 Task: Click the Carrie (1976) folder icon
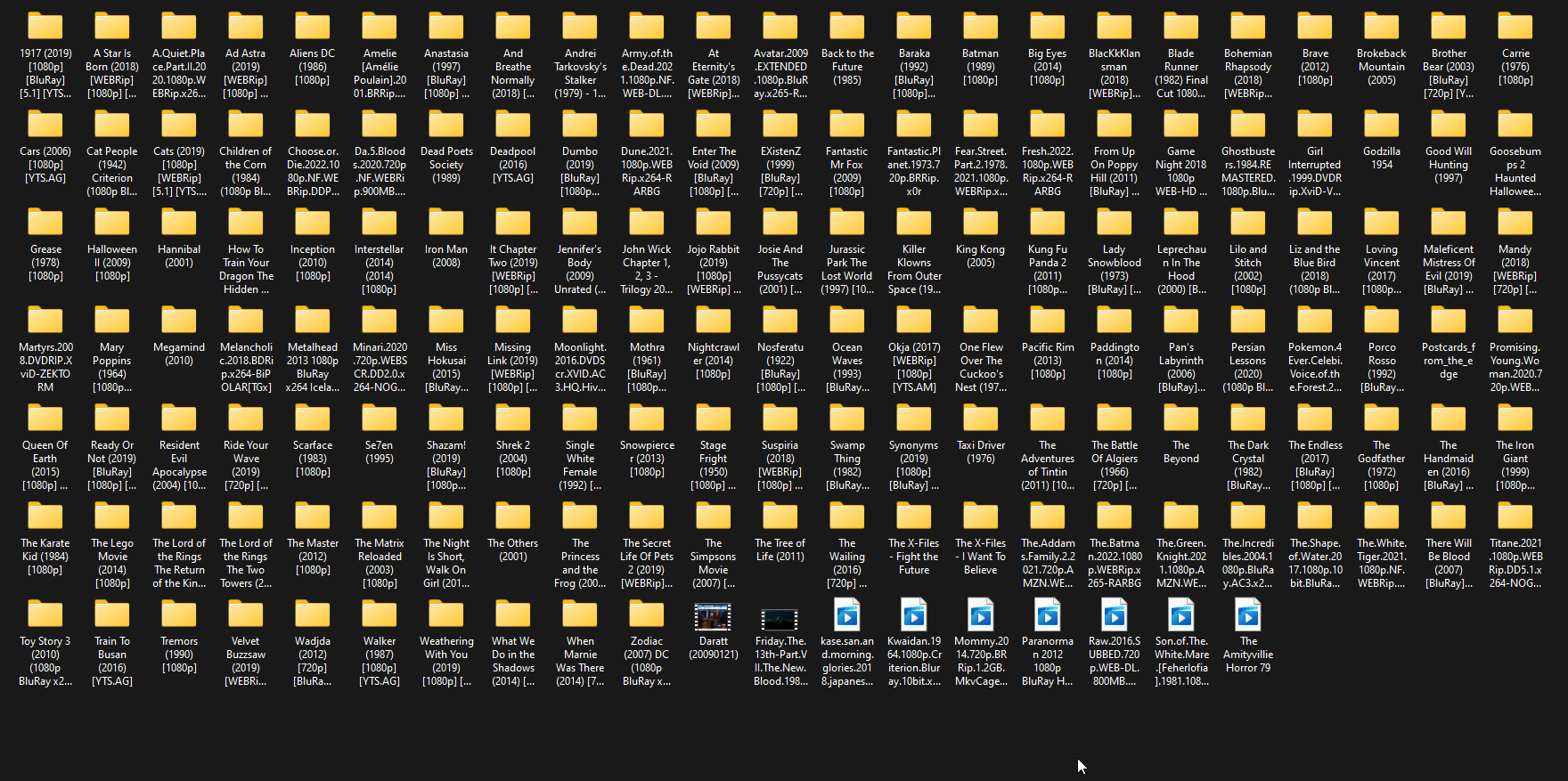tap(1515, 27)
